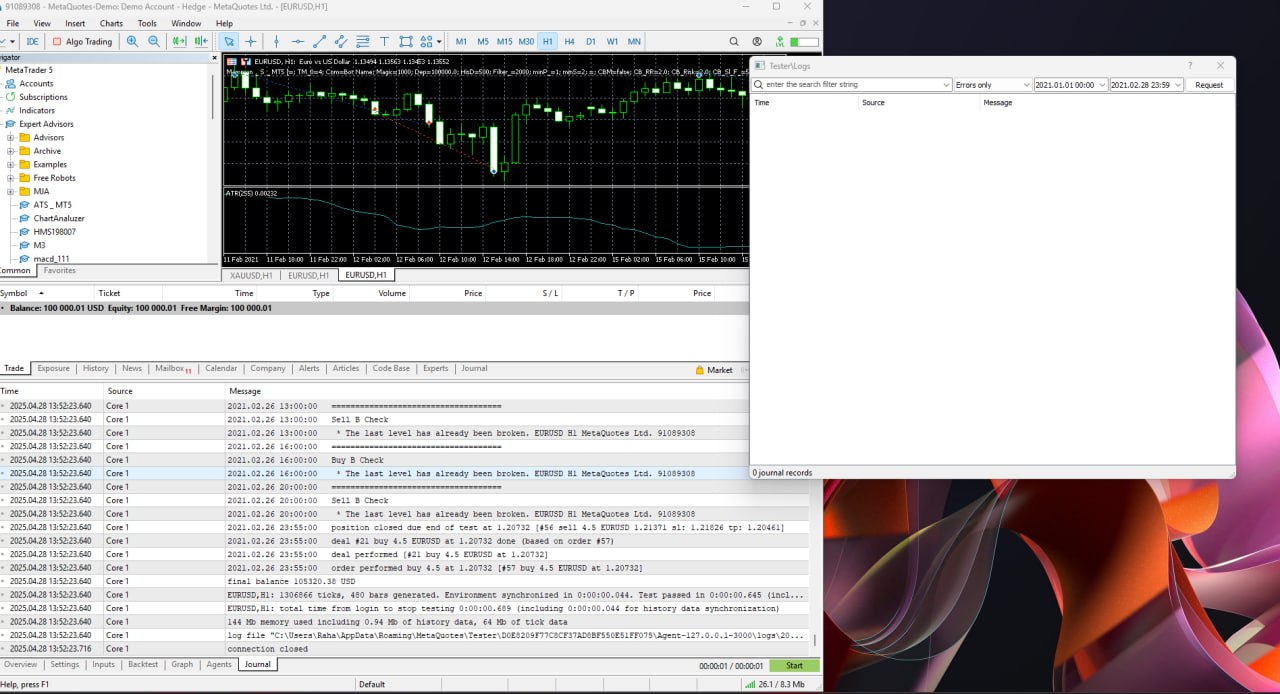Image resolution: width=1280 pixels, height=694 pixels.
Task: Toggle the Algo Trading button
Action: [83, 41]
